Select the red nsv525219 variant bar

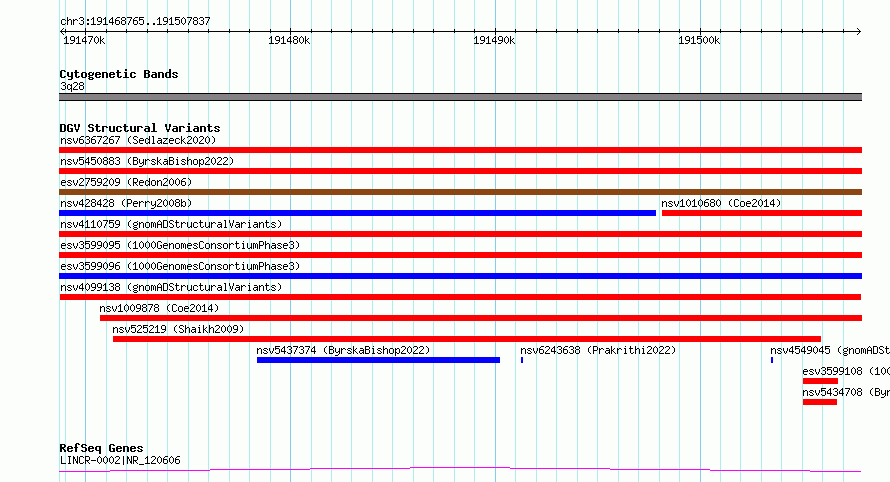467,339
